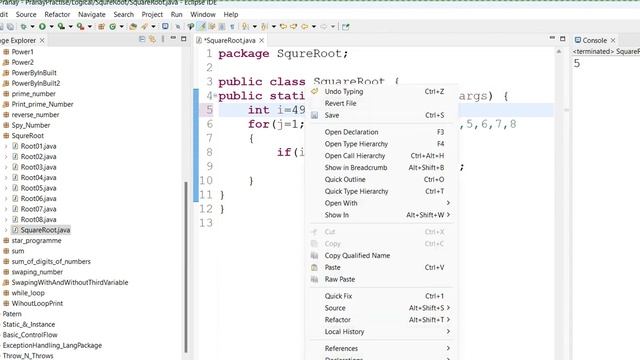Click the Back navigation arrow icon

(304, 27)
